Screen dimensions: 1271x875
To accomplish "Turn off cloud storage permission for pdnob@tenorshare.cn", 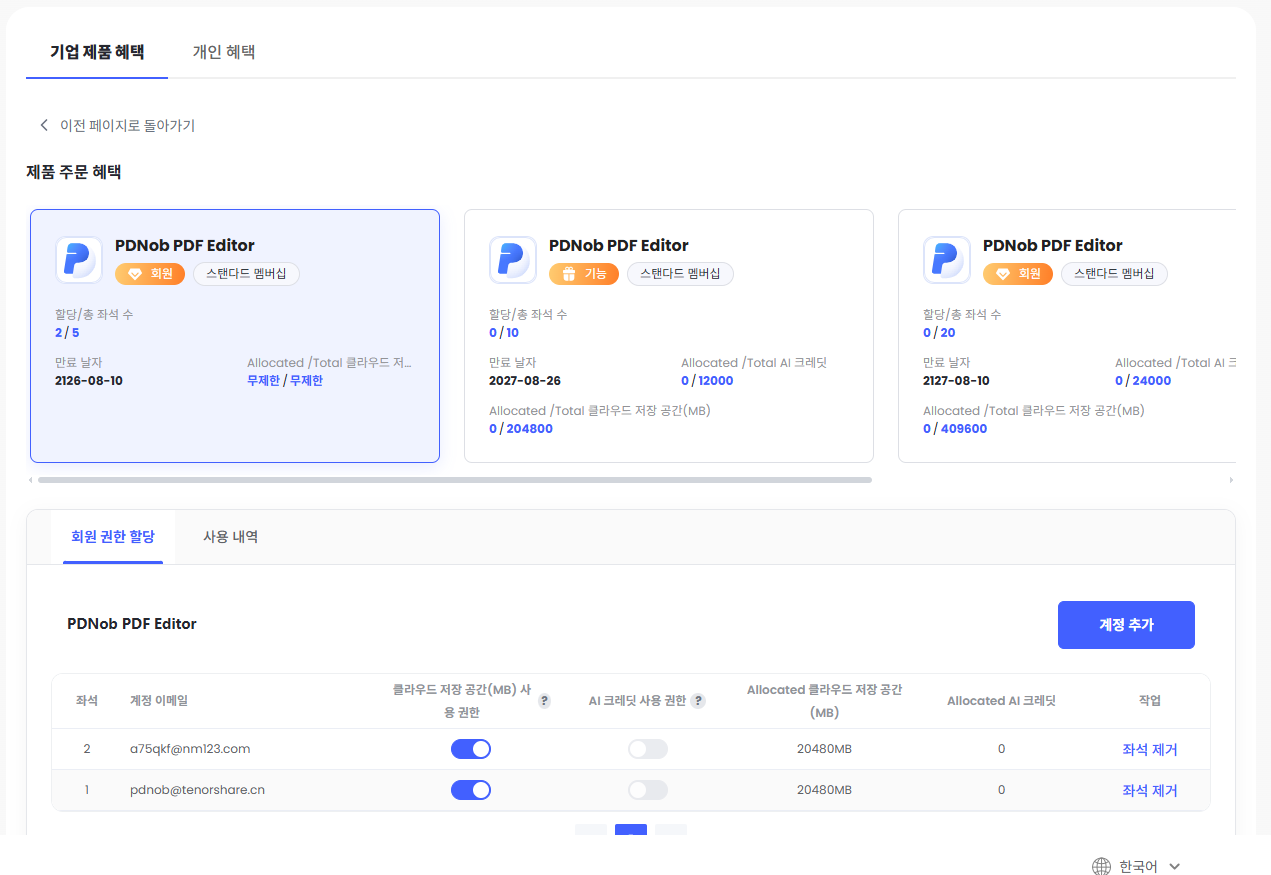I will click(471, 790).
